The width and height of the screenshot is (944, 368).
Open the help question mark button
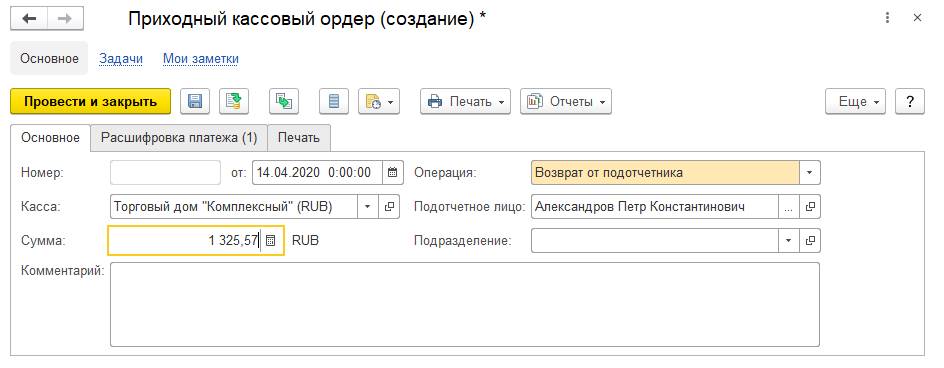pyautogui.click(x=910, y=102)
